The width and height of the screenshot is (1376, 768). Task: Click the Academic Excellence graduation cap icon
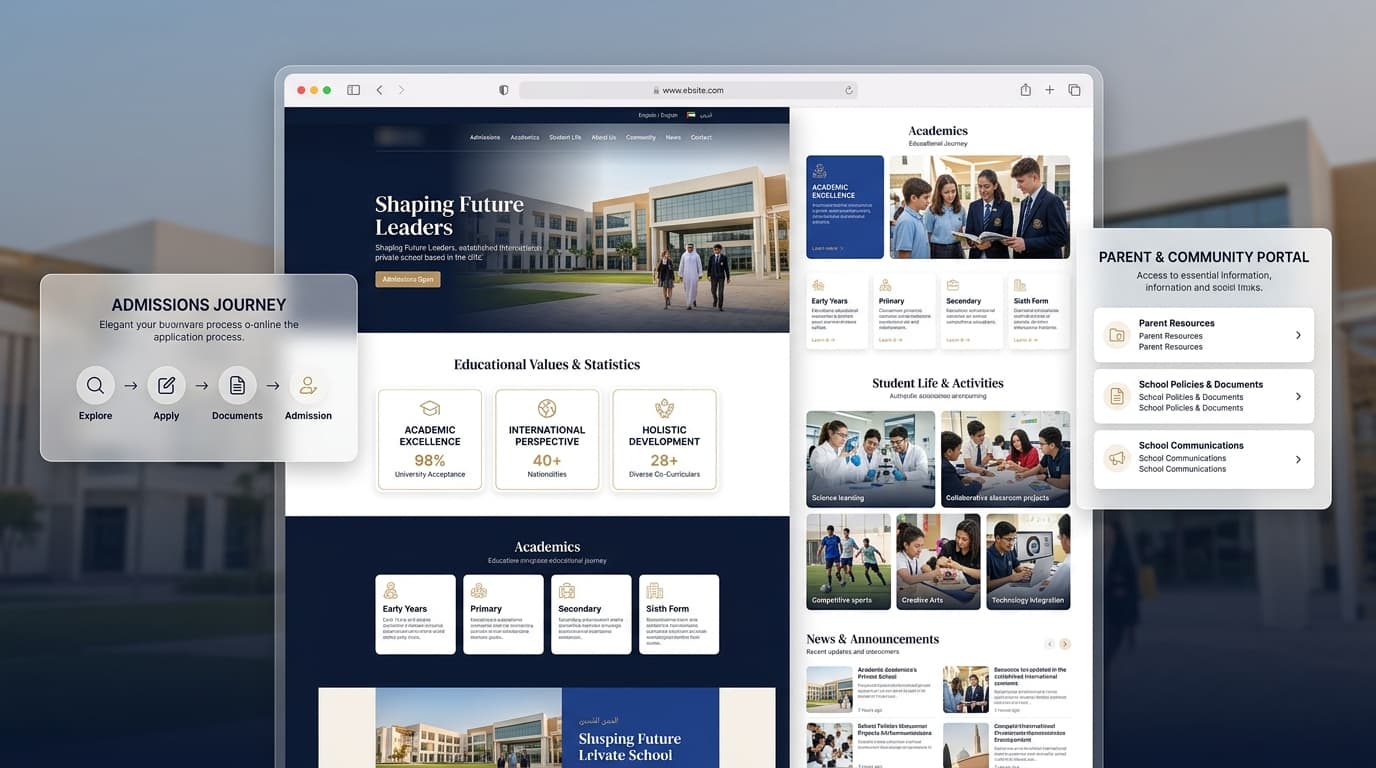430,409
